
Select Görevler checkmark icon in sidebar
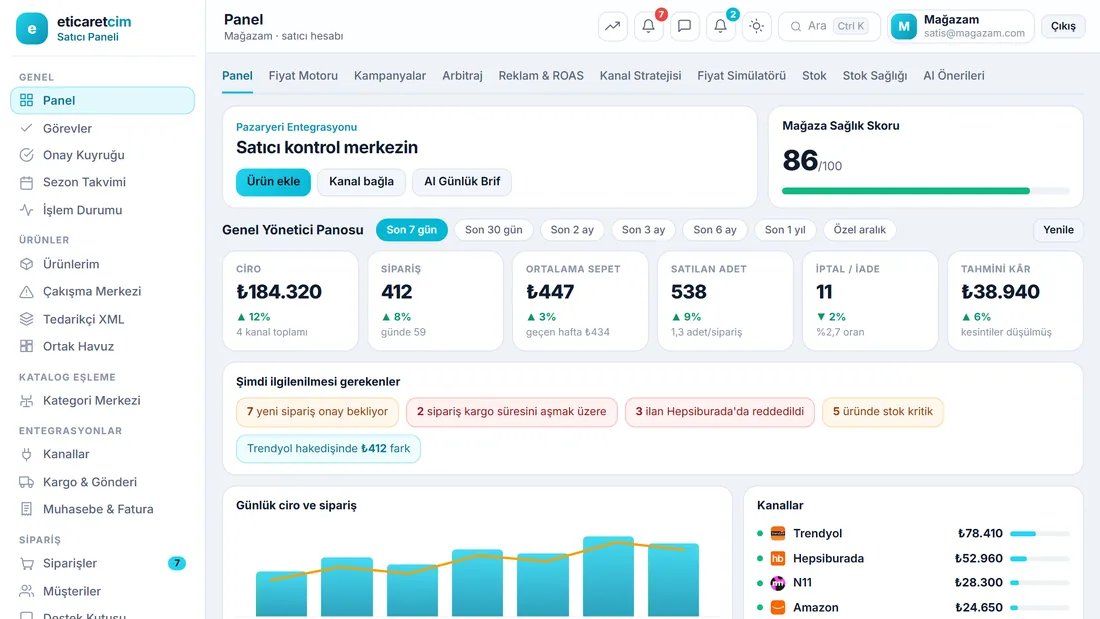click(27, 128)
